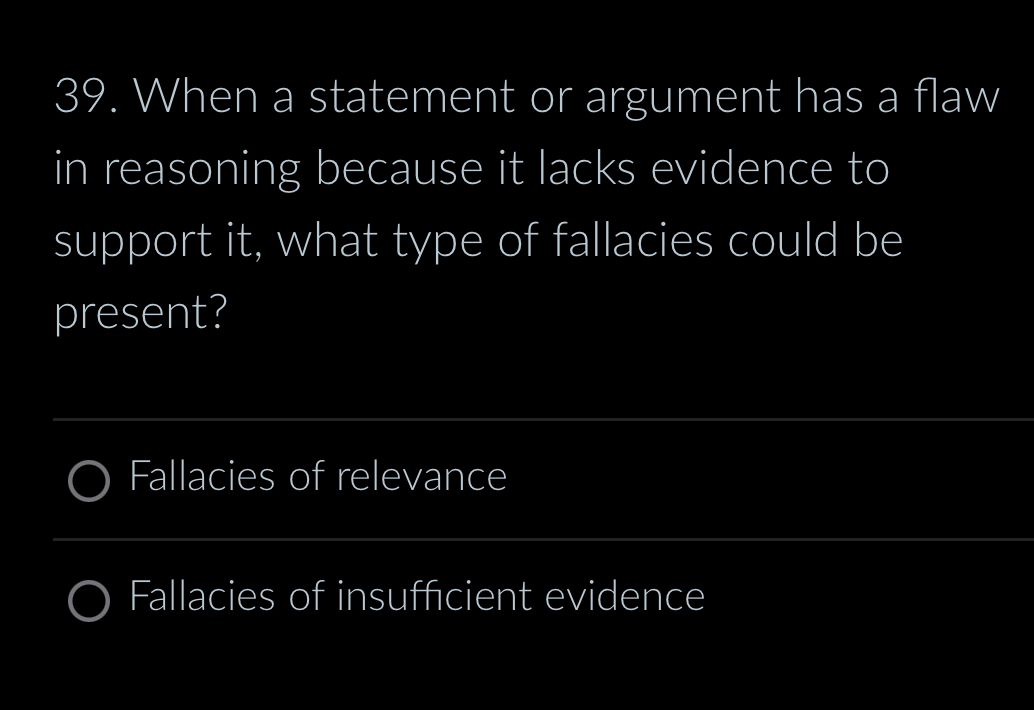This screenshot has height=710, width=1034.
Task: Click the question number '39'
Action: click(82, 96)
